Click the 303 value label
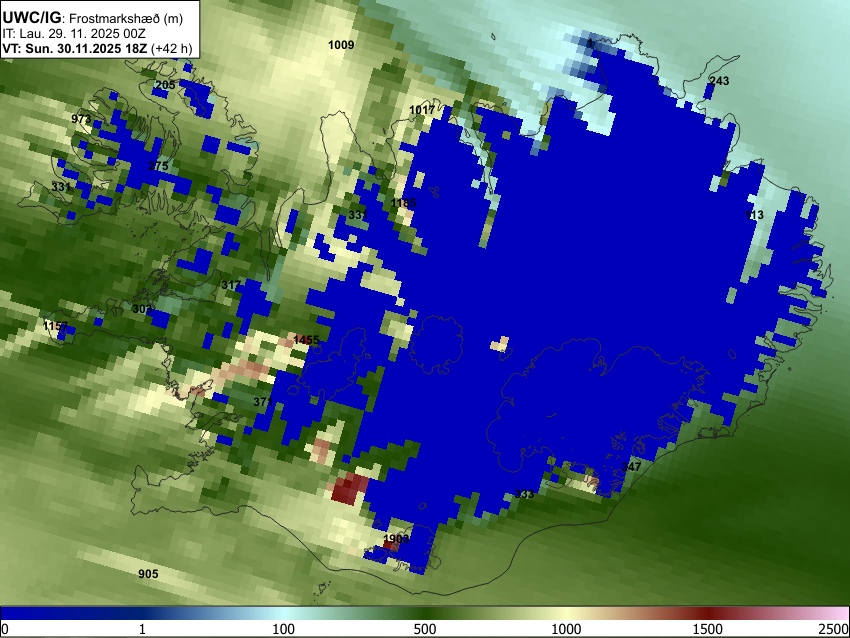 [x=142, y=308]
